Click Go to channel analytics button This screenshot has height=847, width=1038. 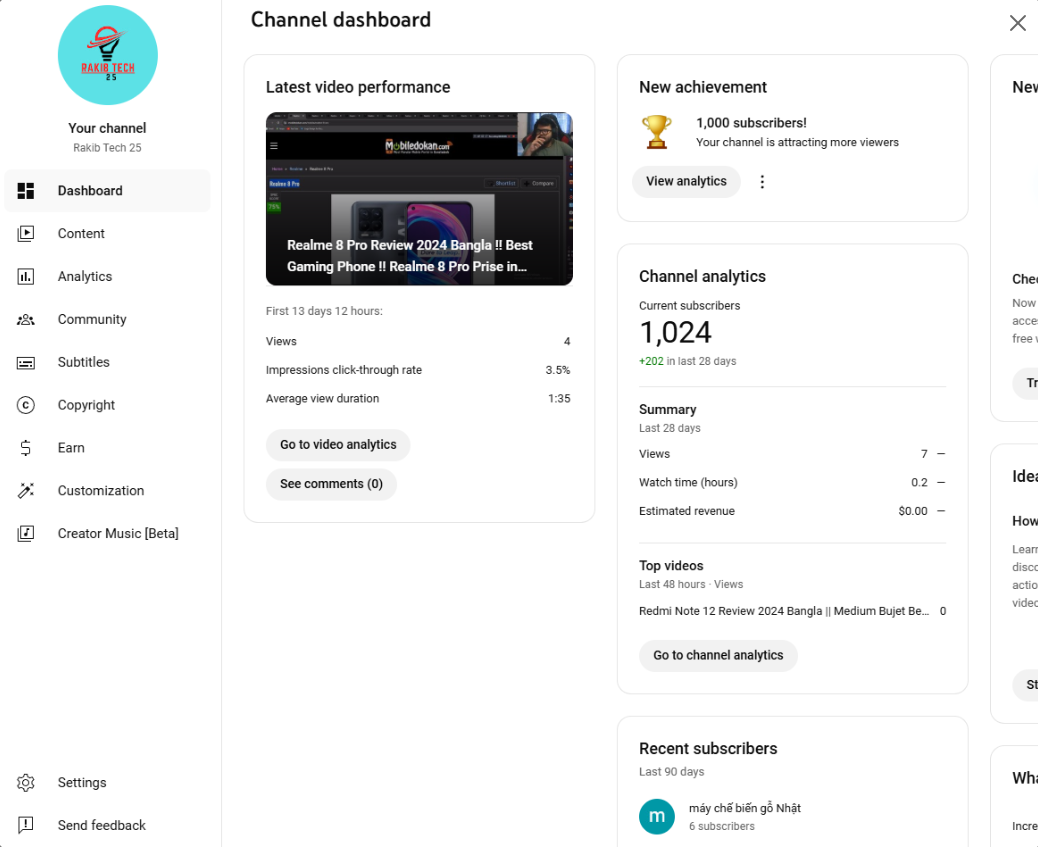coord(718,656)
